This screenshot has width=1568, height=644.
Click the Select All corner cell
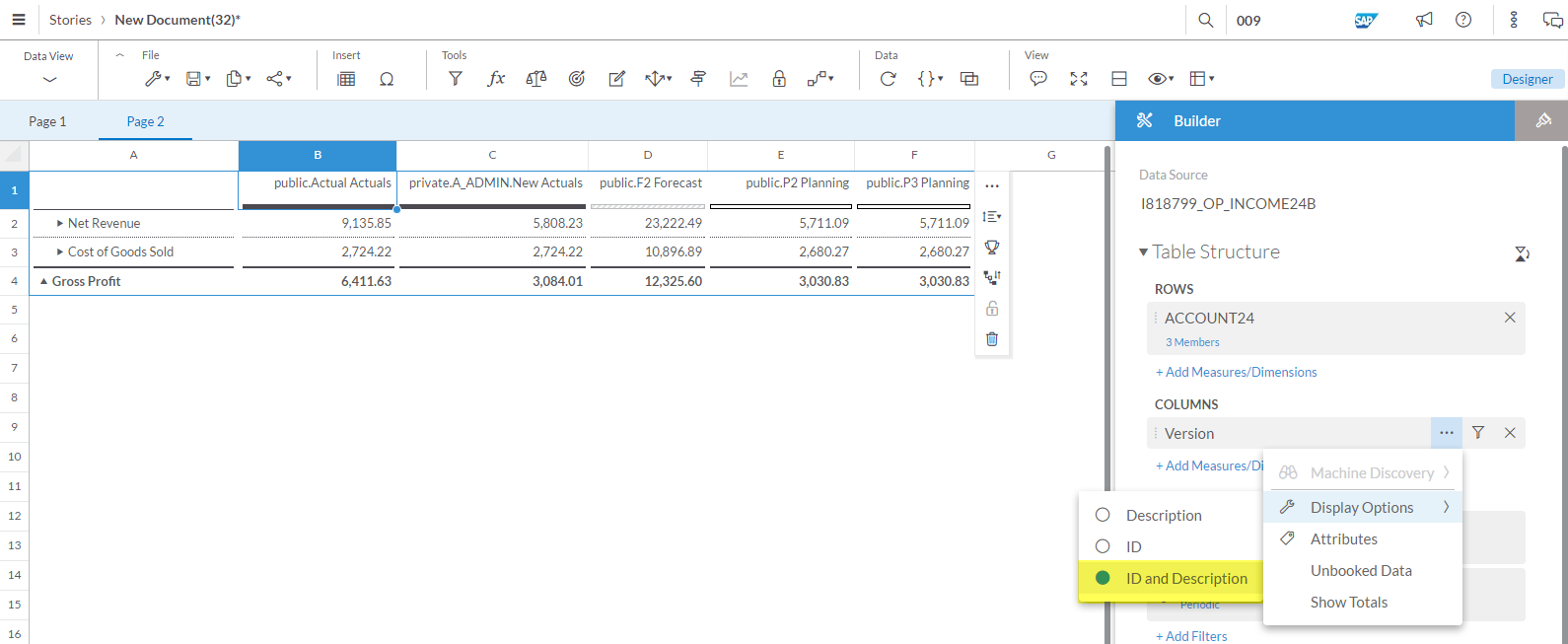(x=14, y=155)
